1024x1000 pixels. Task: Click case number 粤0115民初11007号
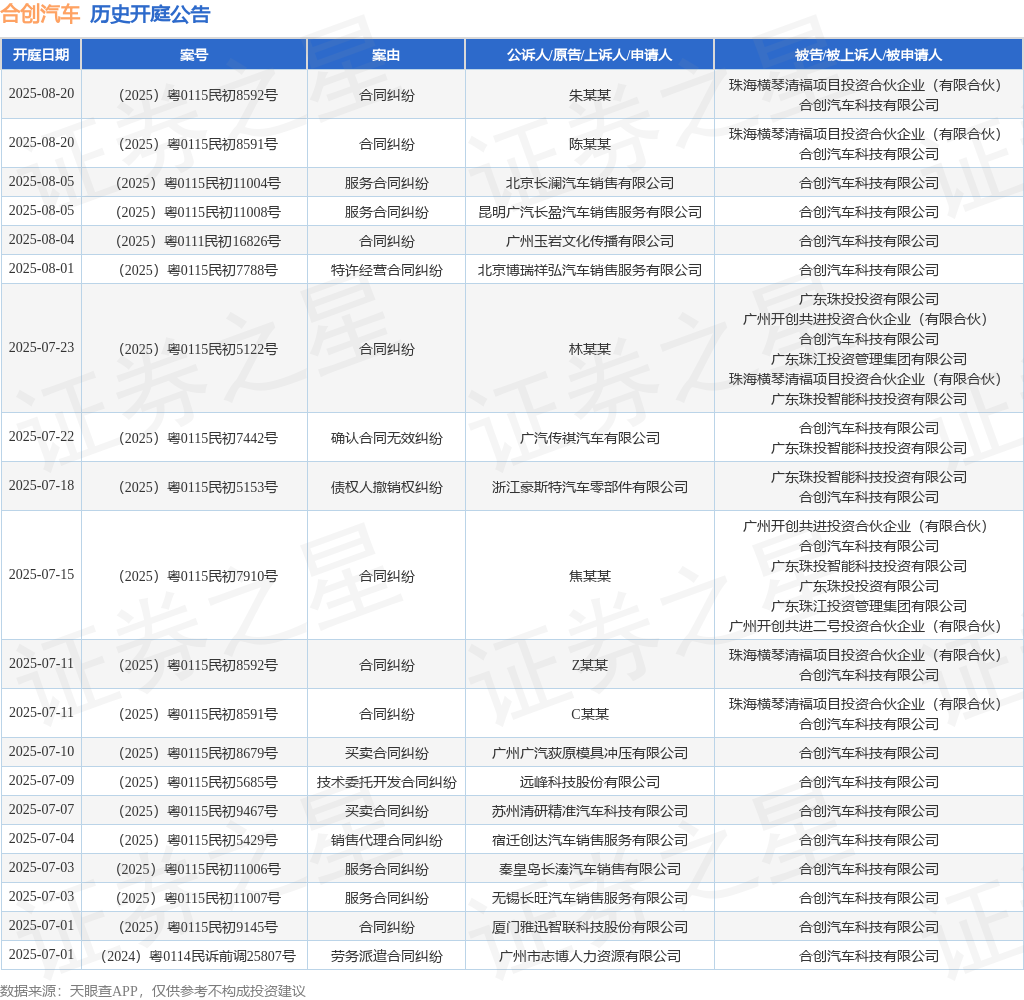click(x=198, y=898)
